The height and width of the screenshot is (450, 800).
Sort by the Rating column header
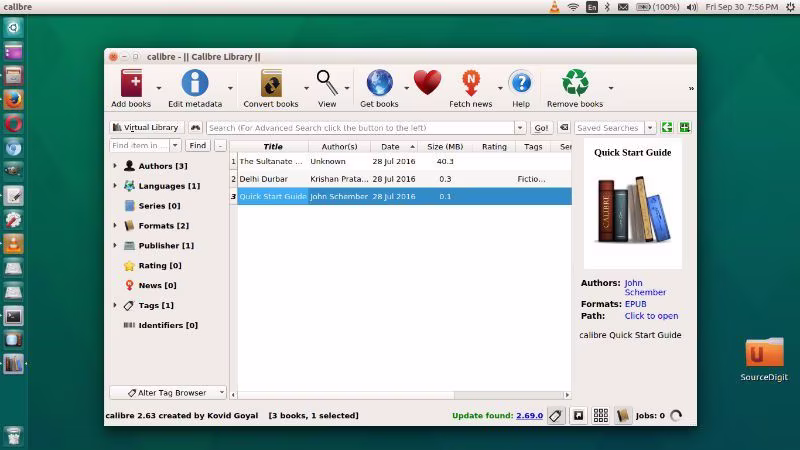pyautogui.click(x=494, y=146)
